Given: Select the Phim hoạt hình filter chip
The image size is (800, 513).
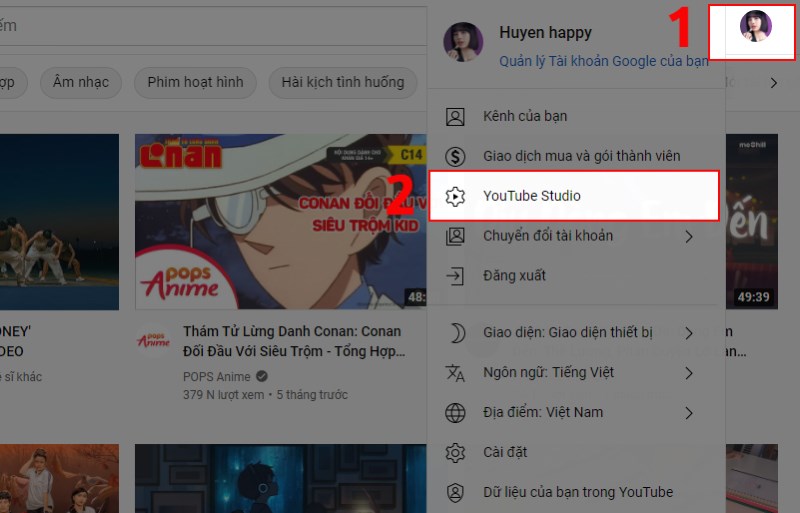Looking at the screenshot, I should pos(195,82).
